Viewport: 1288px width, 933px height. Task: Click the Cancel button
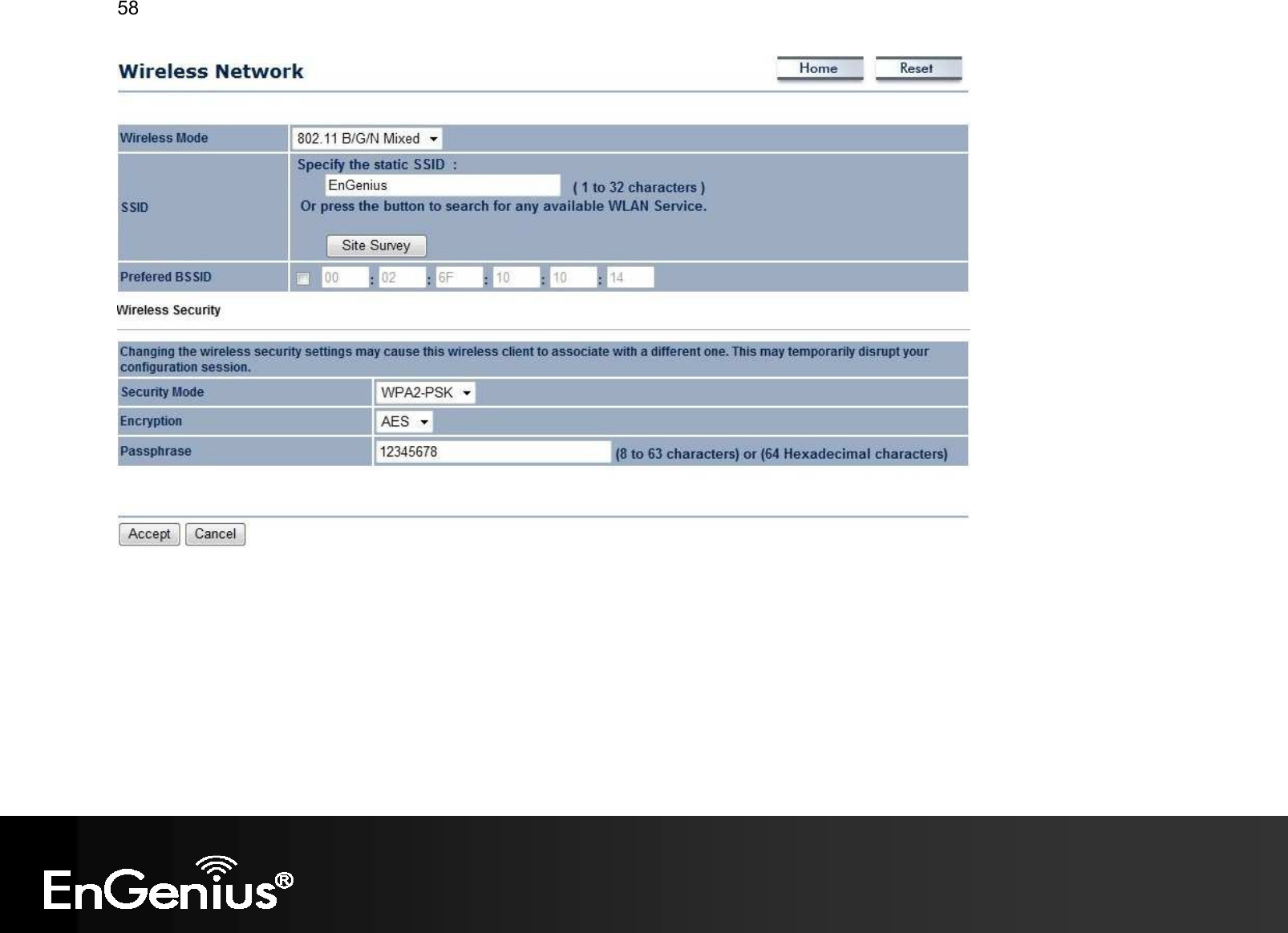(215, 534)
